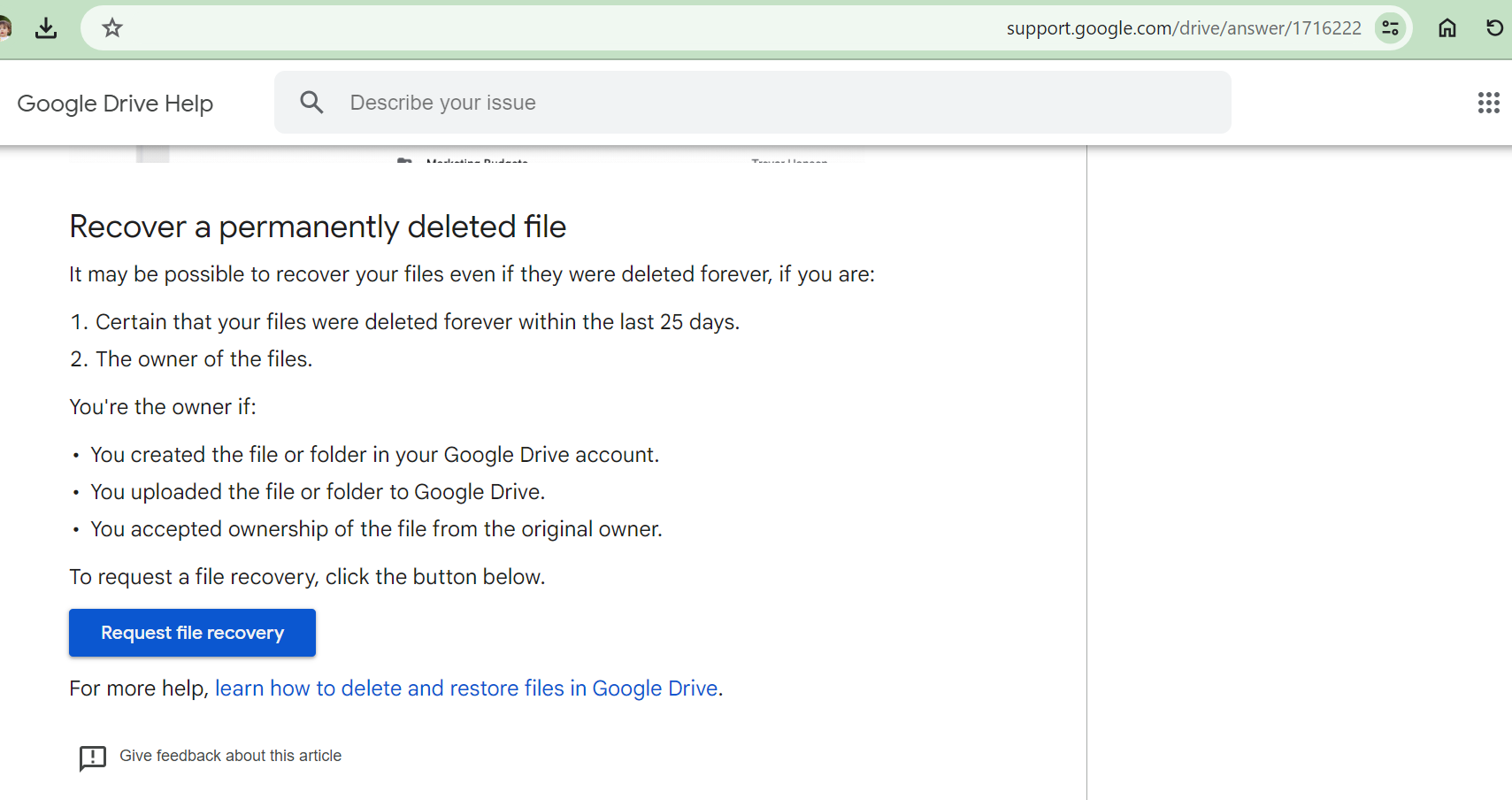Bookmark this page with the star icon
1512x800 pixels.
pyautogui.click(x=112, y=28)
